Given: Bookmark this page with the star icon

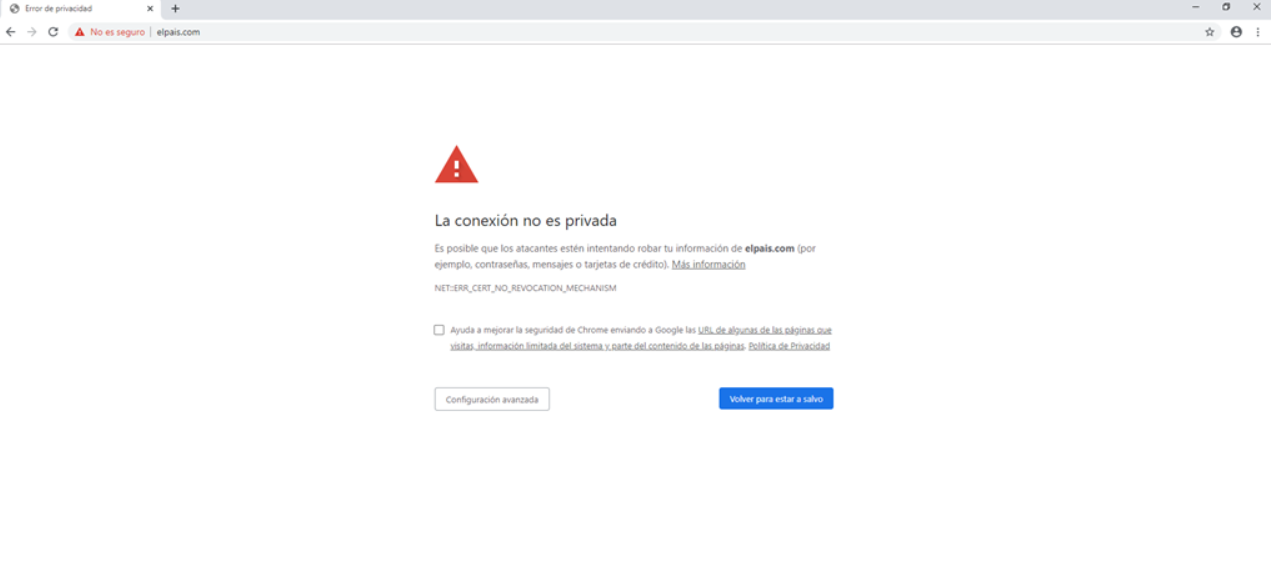Looking at the screenshot, I should tap(1209, 32).
